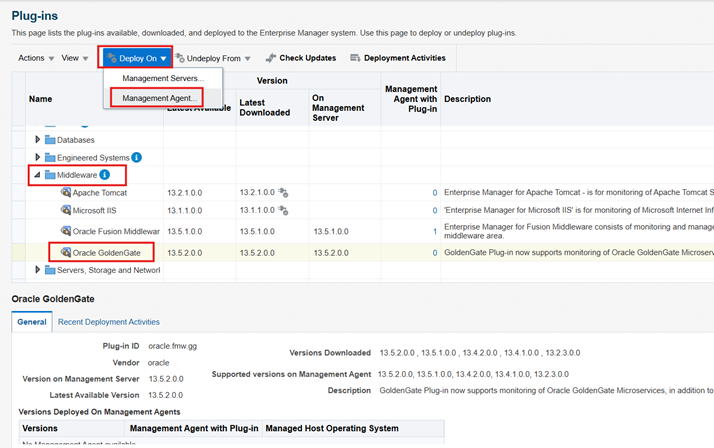This screenshot has height=448, width=714.
Task: Click Apache Tomcat latest downloaded status icon
Action: click(284, 193)
